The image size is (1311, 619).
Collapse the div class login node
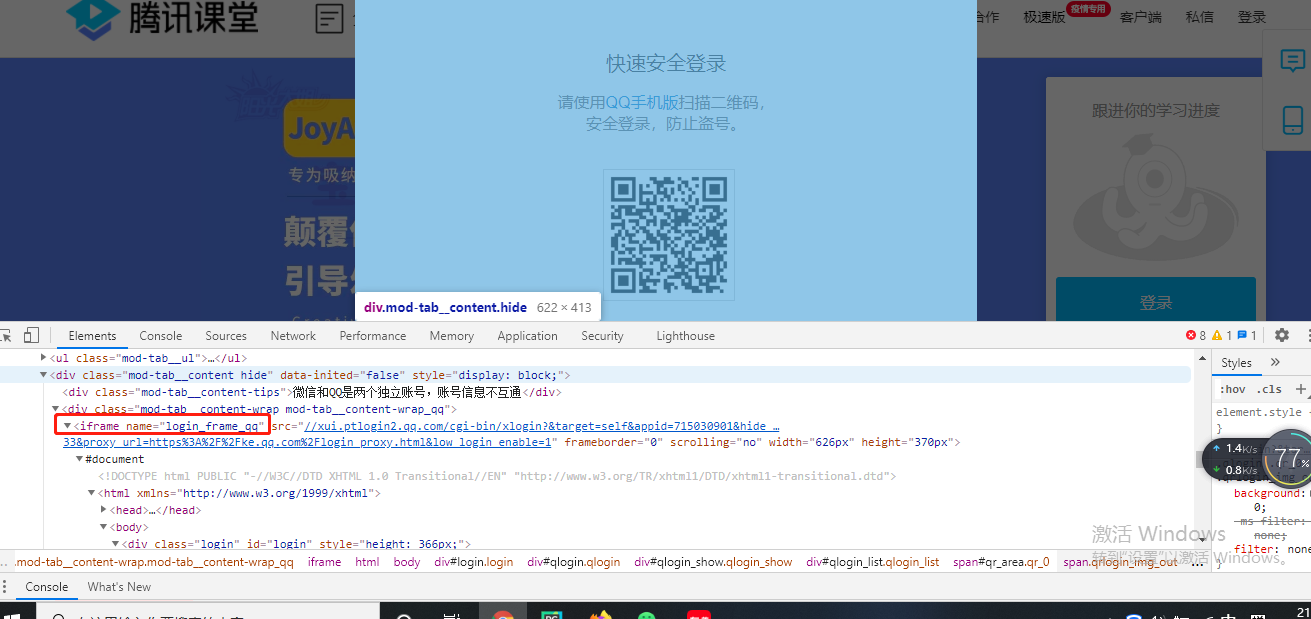(x=116, y=544)
